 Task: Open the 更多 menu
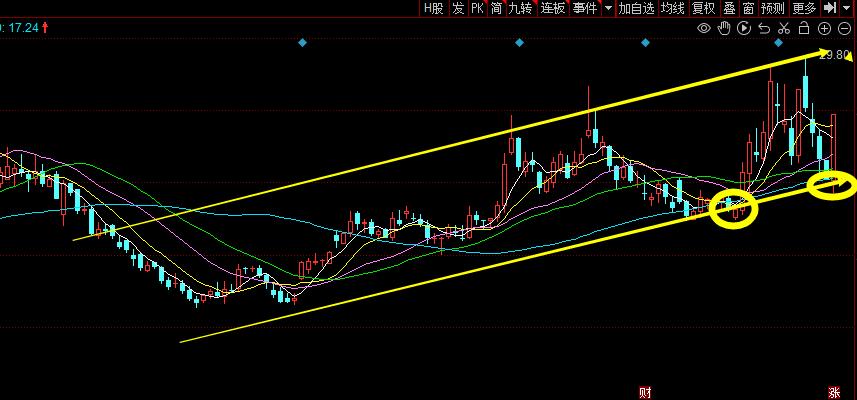tap(804, 8)
